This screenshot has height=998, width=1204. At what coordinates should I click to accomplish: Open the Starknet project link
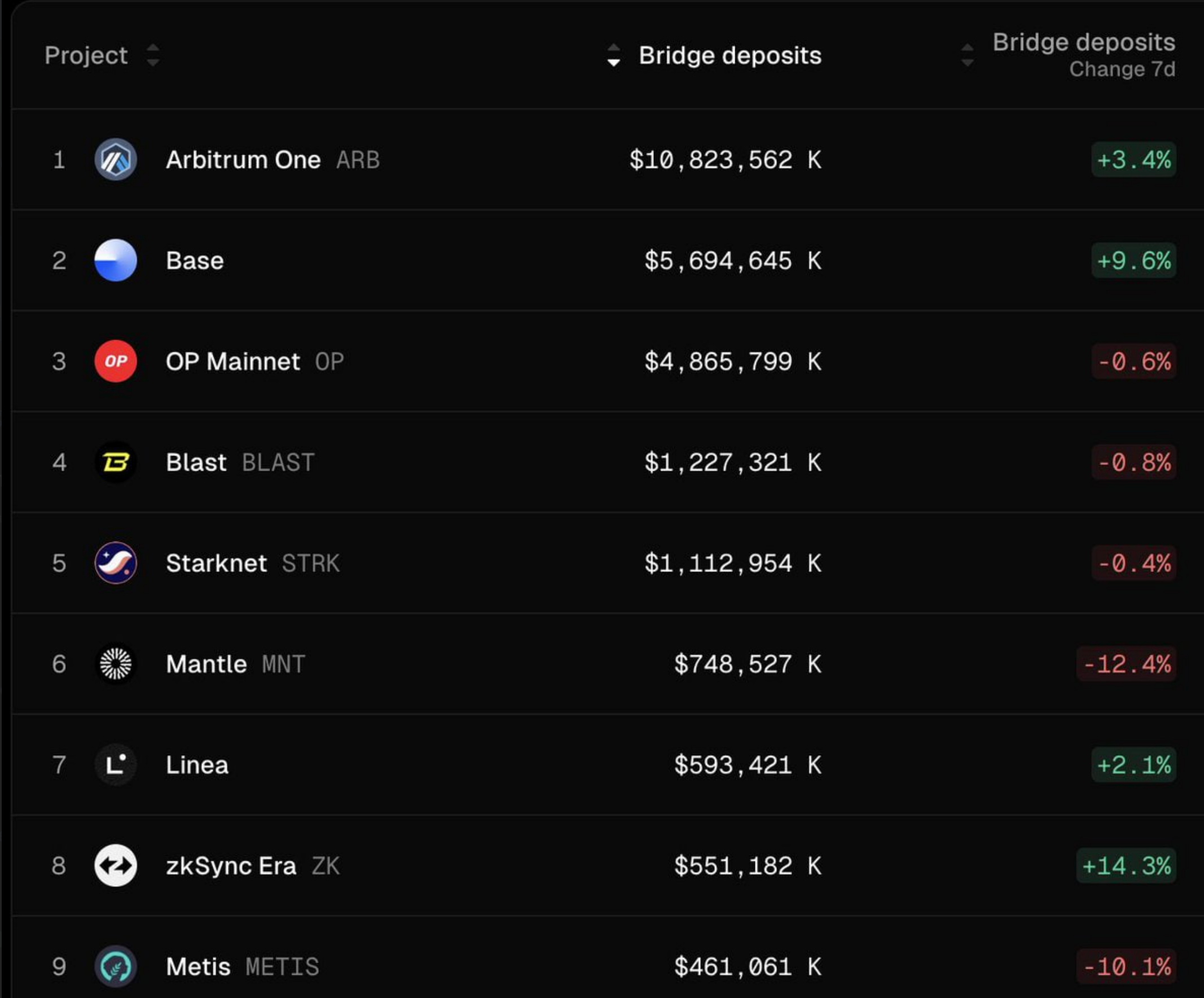[x=216, y=563]
